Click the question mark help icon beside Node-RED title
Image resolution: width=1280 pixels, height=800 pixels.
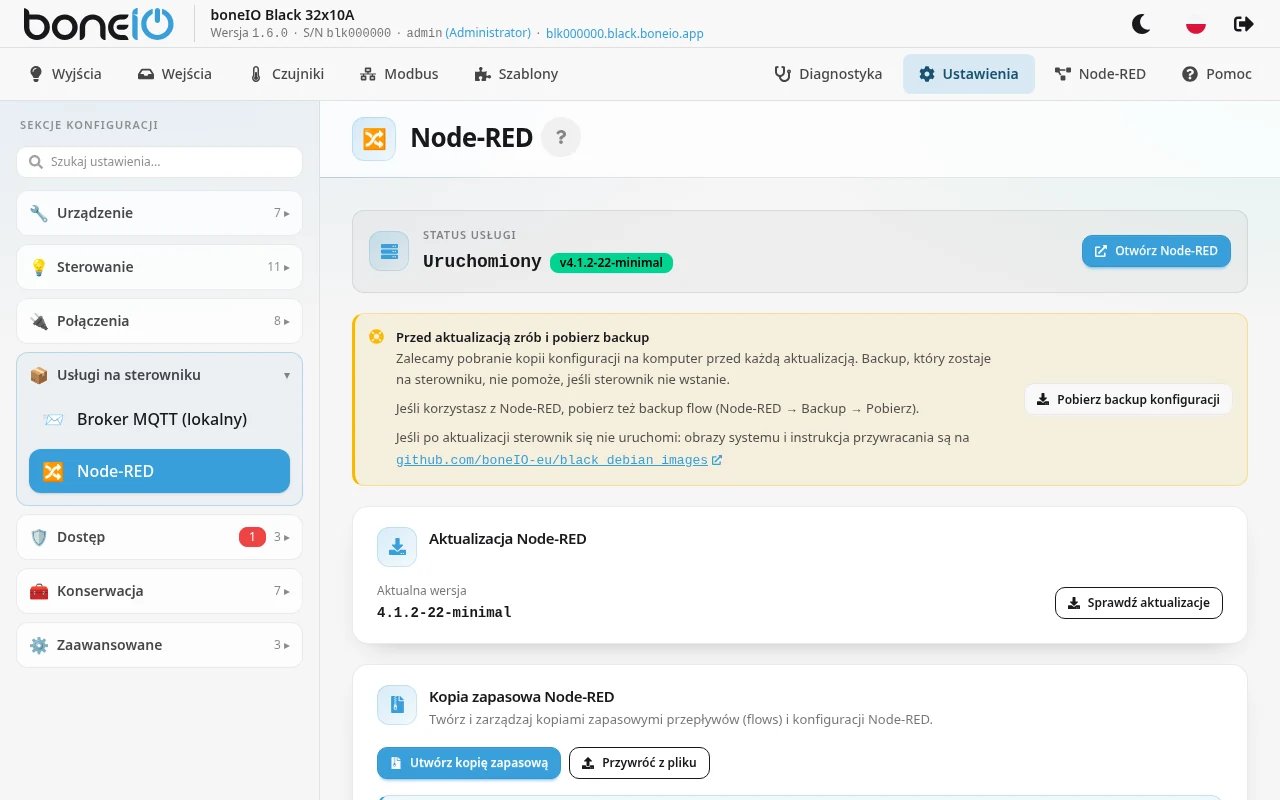[x=561, y=138]
